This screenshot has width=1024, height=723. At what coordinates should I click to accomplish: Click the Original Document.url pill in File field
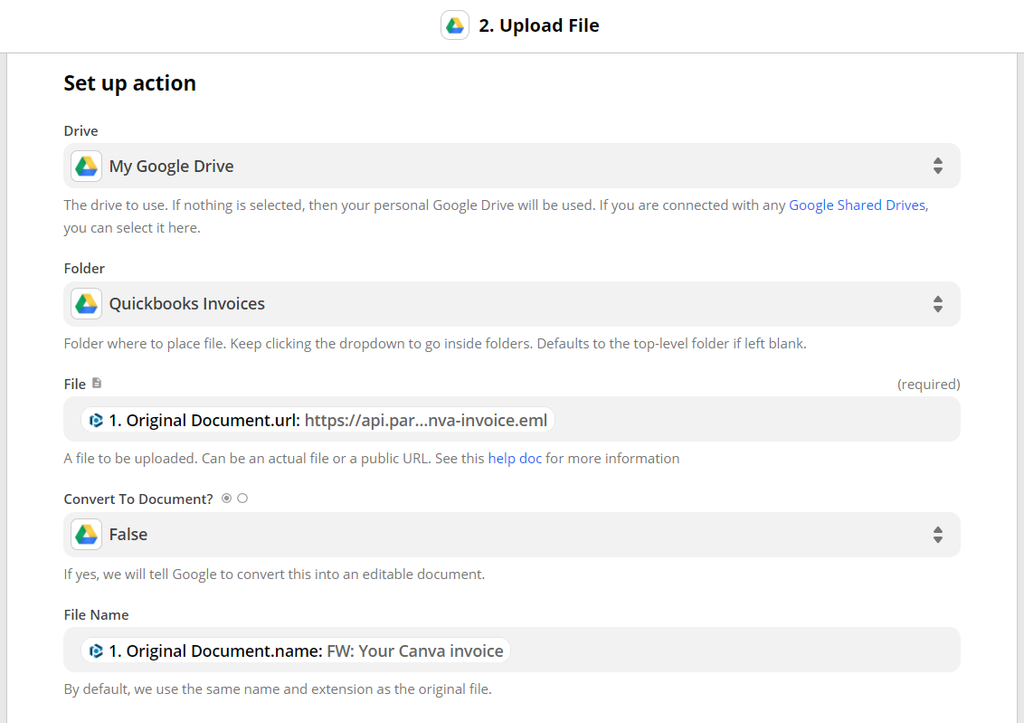[x=318, y=421]
